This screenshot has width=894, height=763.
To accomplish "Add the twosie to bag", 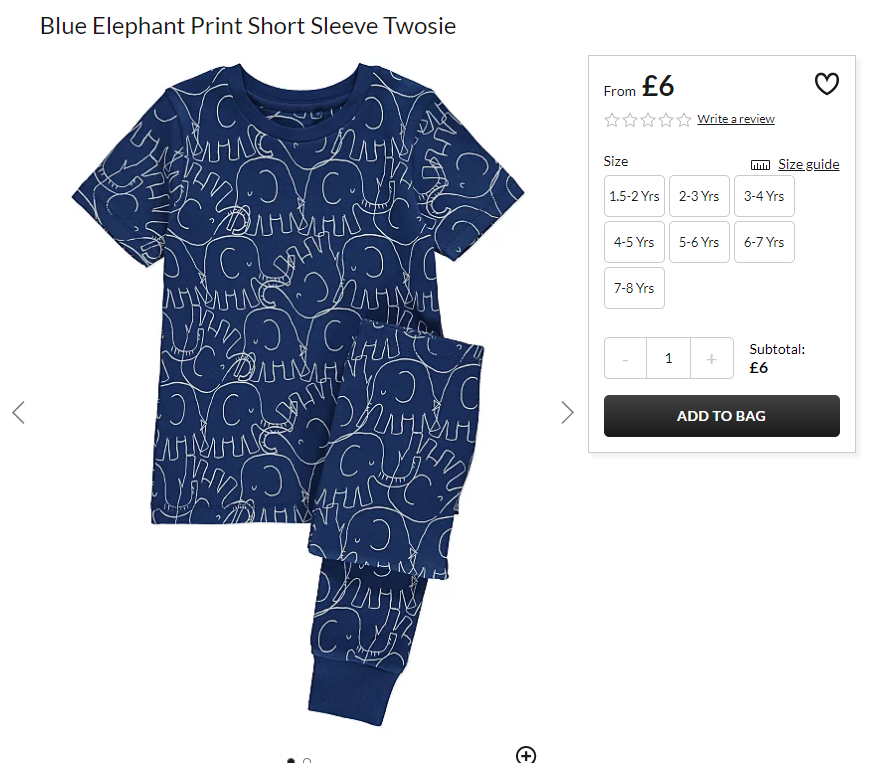I will [721, 416].
